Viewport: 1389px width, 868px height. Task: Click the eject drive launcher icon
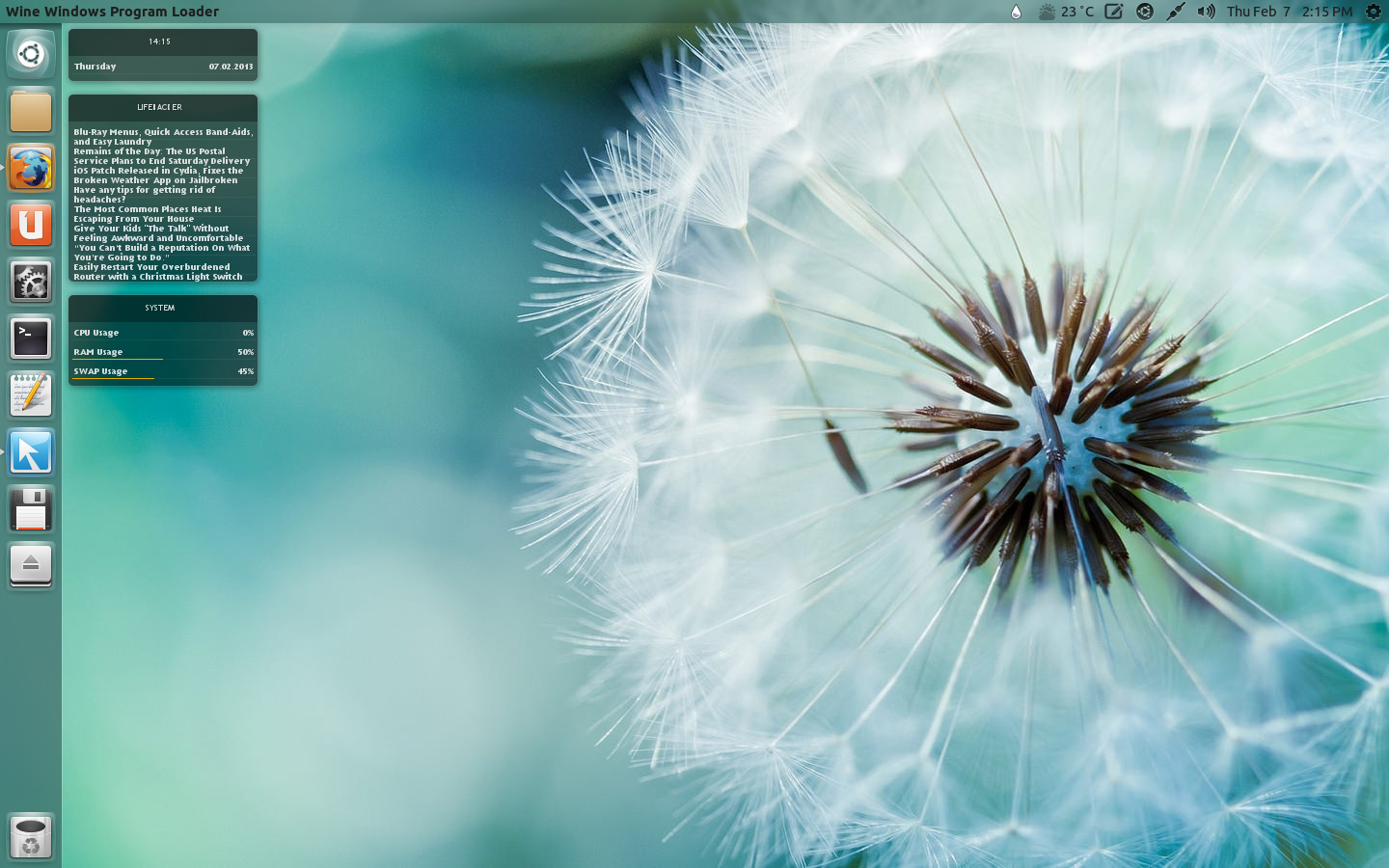(31, 566)
